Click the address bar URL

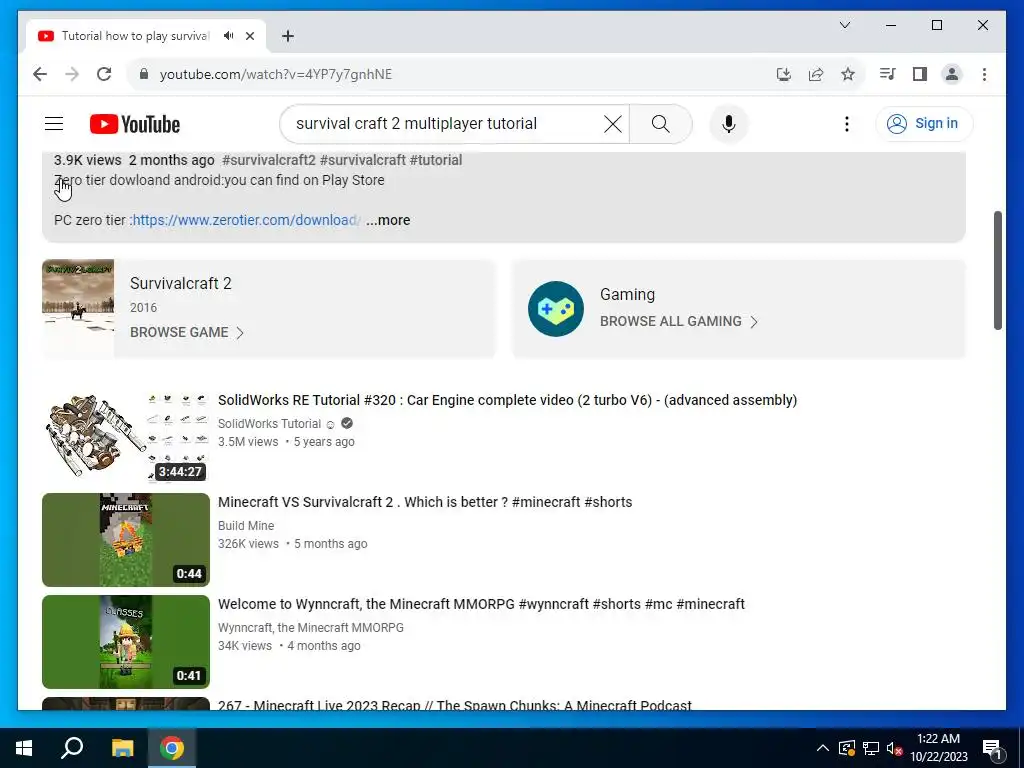click(x=276, y=74)
